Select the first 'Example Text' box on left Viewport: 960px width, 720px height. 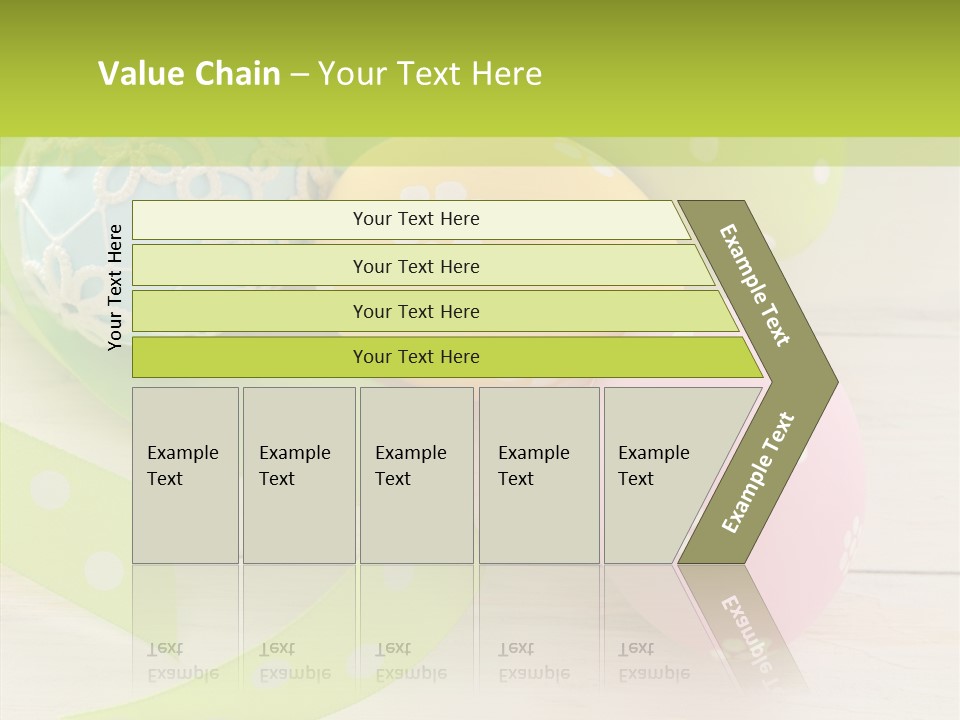tap(185, 475)
